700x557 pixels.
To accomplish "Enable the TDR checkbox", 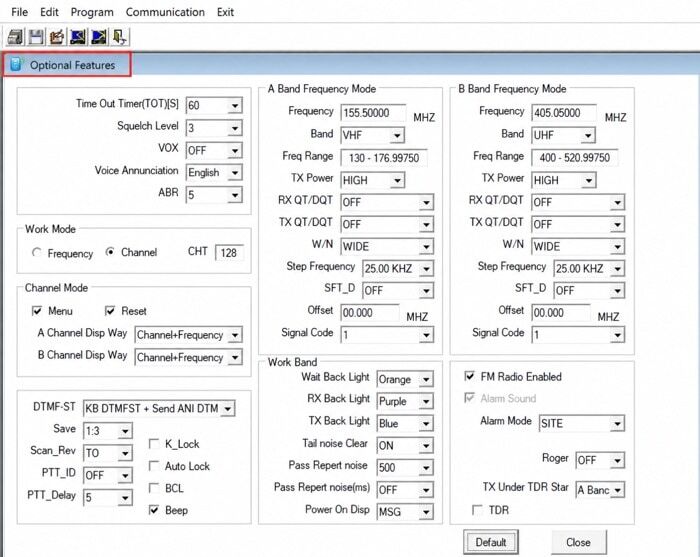I will click(477, 509).
